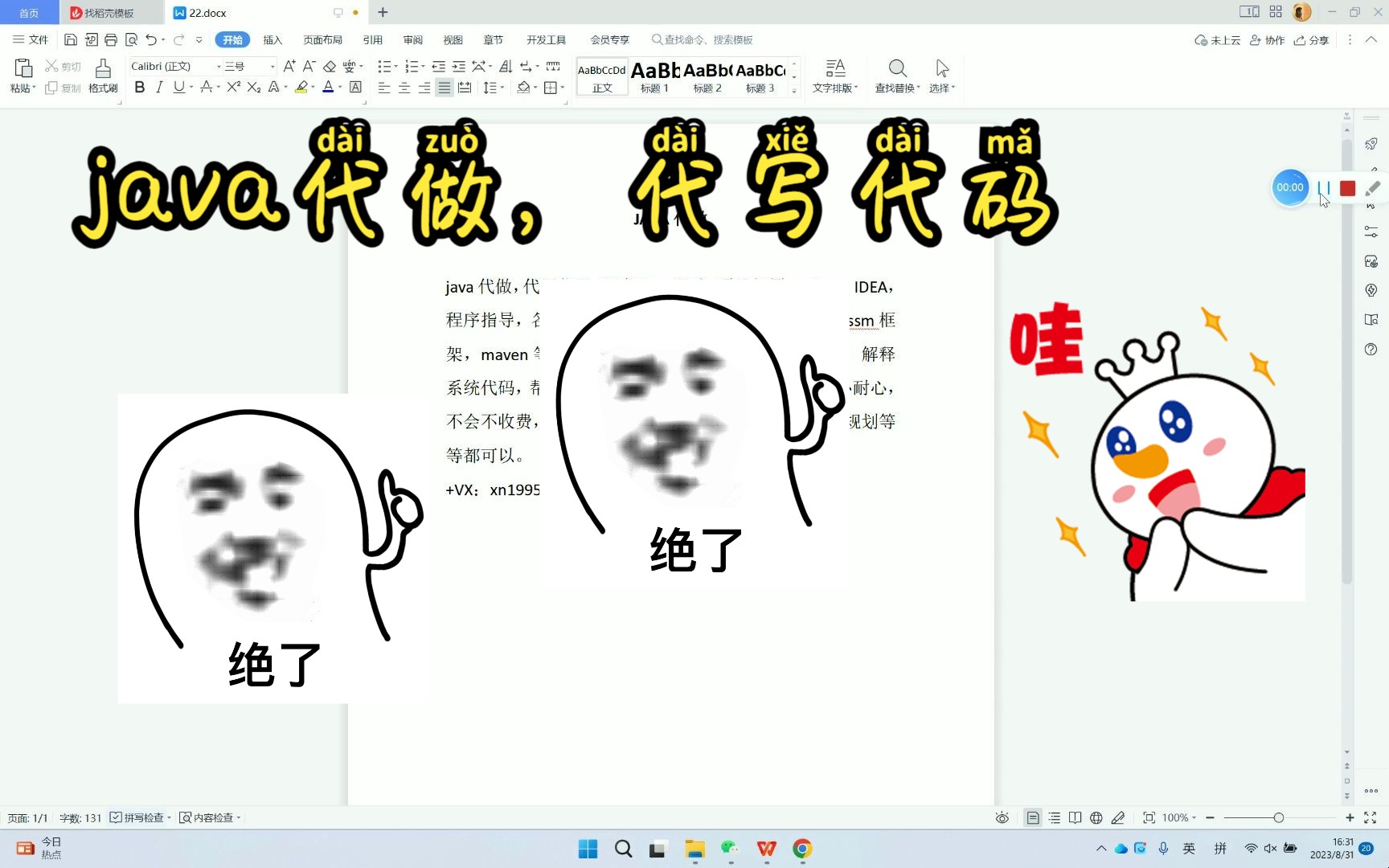Click the superscript icon
Viewport: 1389px width, 868px height.
coord(232,87)
